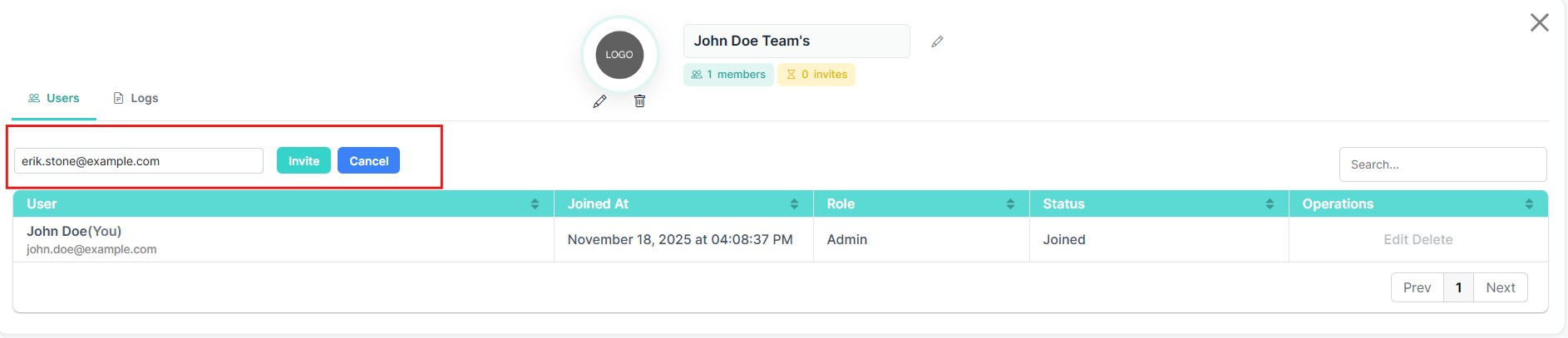Click the delete logo trash icon
Viewport: 1568px width, 338px height.
point(639,101)
